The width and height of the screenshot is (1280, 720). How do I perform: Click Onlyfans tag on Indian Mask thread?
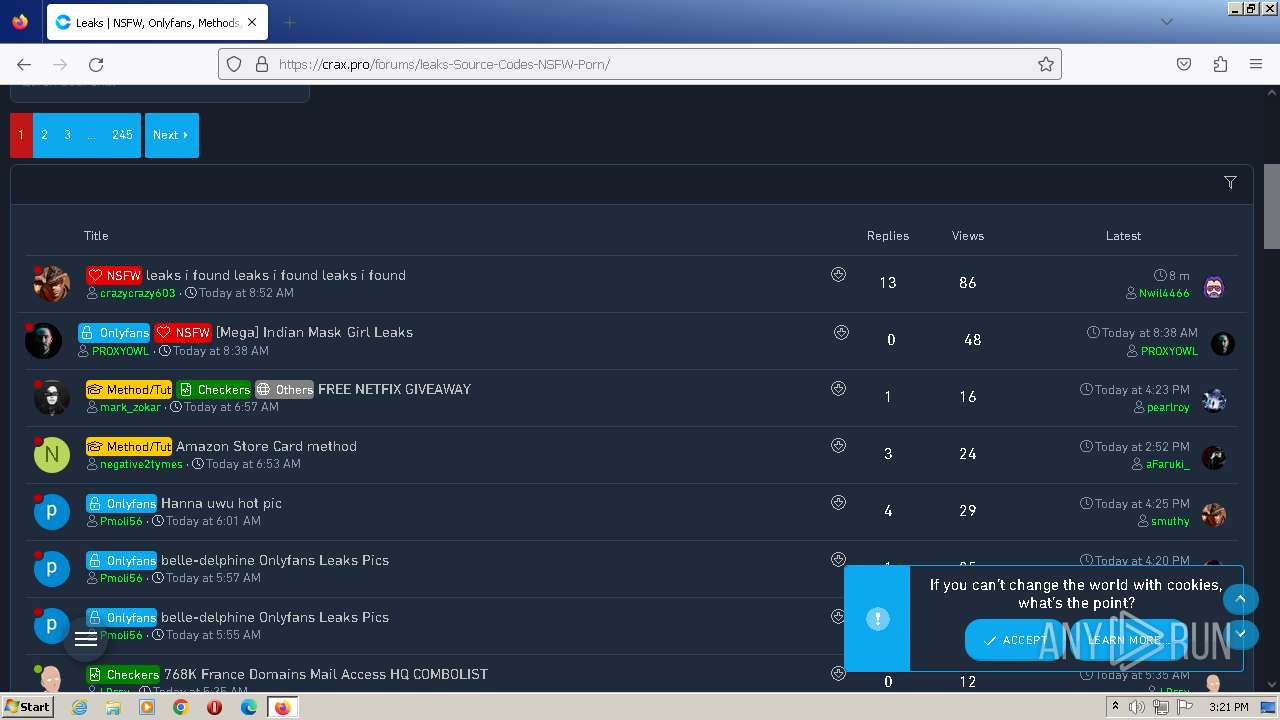(x=114, y=332)
